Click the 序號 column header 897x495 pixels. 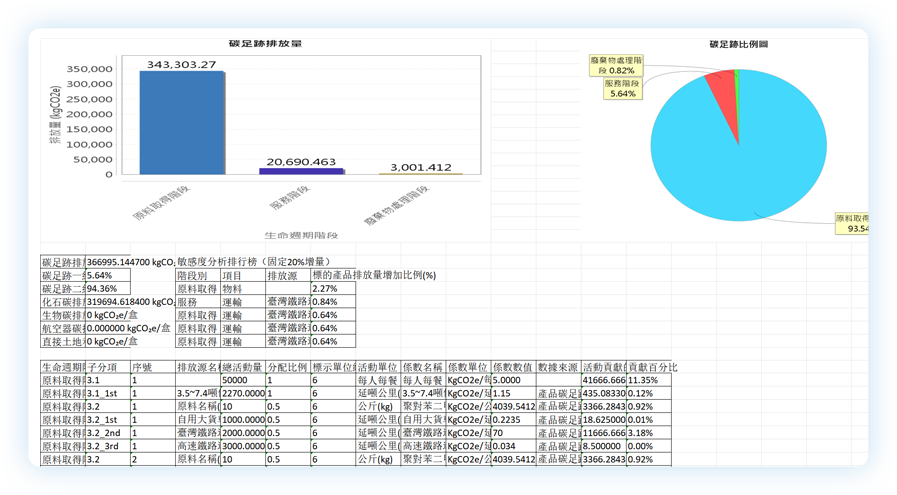coord(153,367)
